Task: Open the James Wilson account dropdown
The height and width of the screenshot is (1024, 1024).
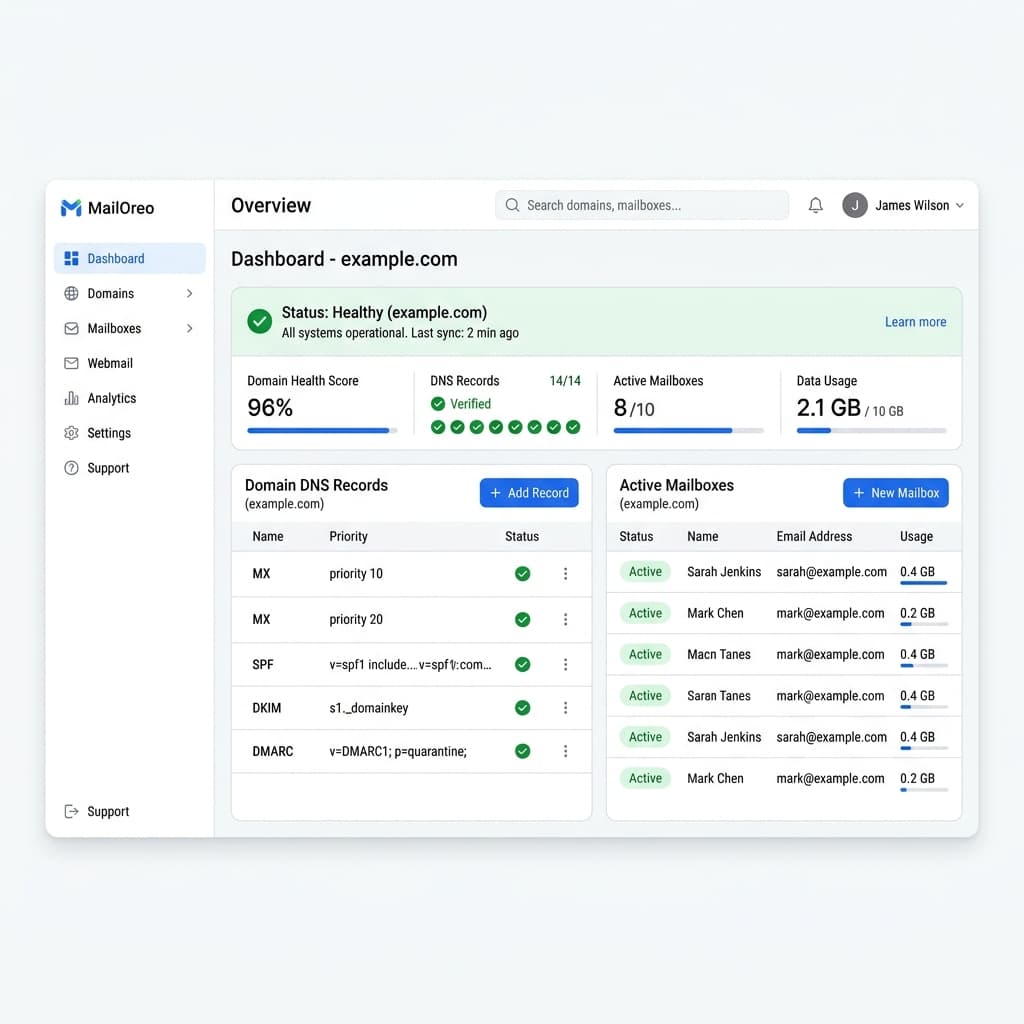Action: point(959,205)
